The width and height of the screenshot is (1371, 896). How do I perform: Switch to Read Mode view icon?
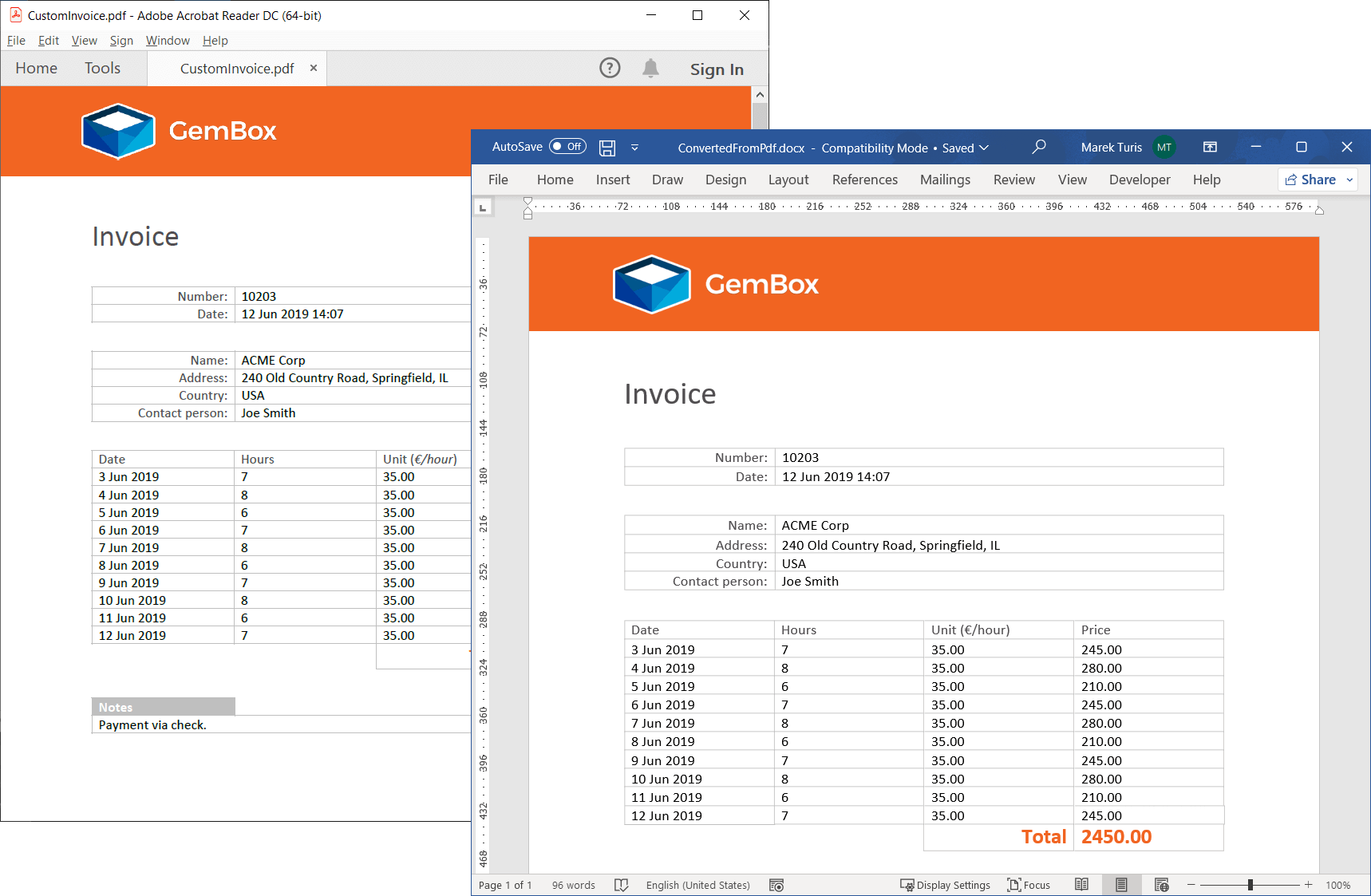1081,885
